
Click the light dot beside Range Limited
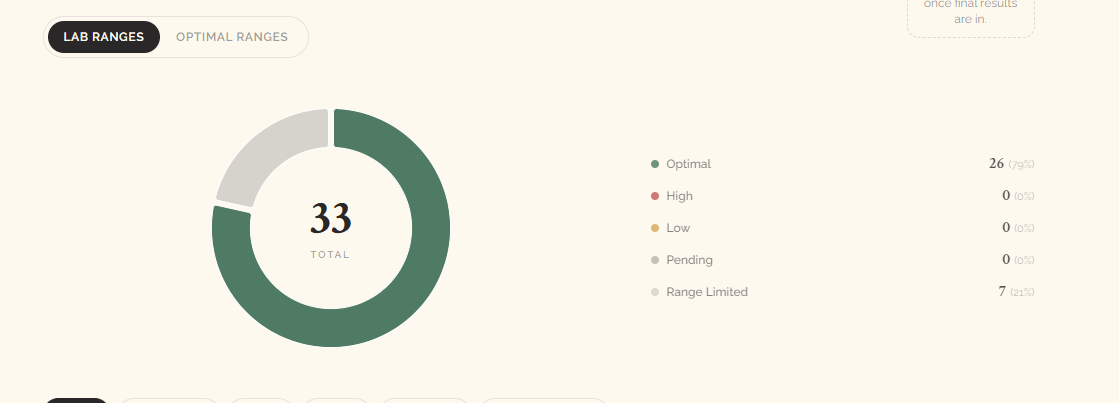[655, 292]
